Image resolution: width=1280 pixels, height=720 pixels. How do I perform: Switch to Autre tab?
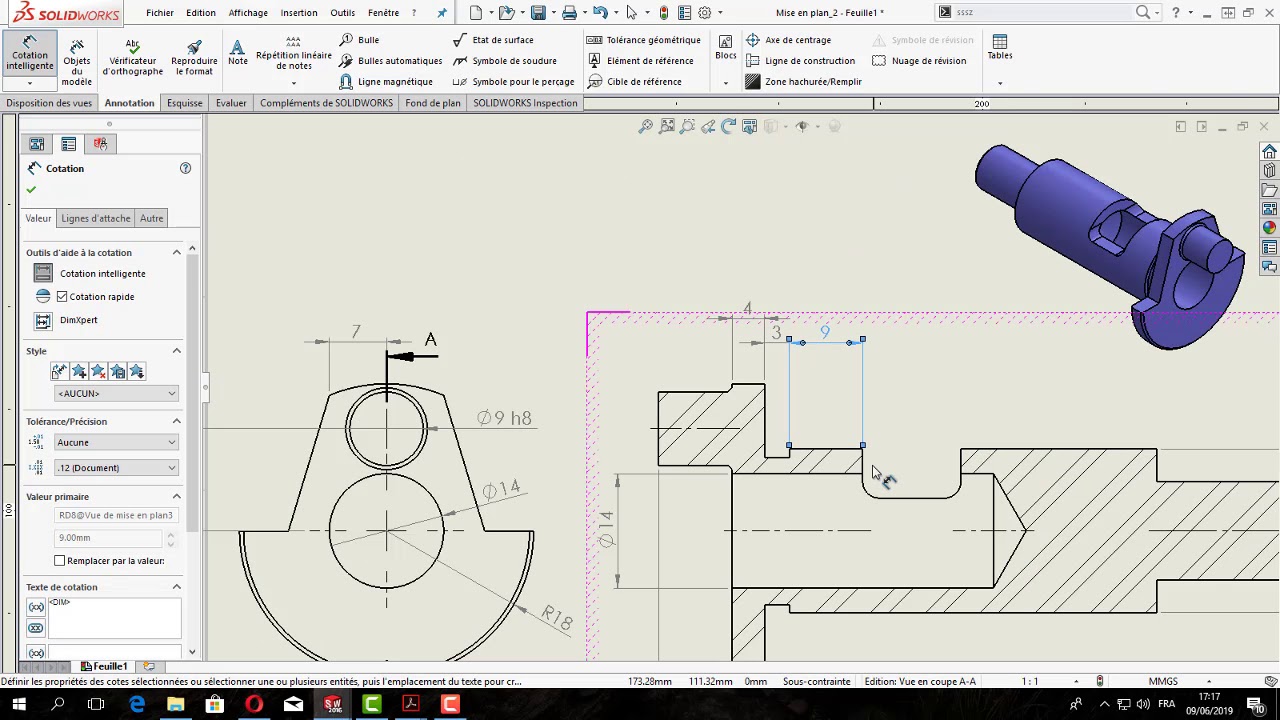point(152,218)
